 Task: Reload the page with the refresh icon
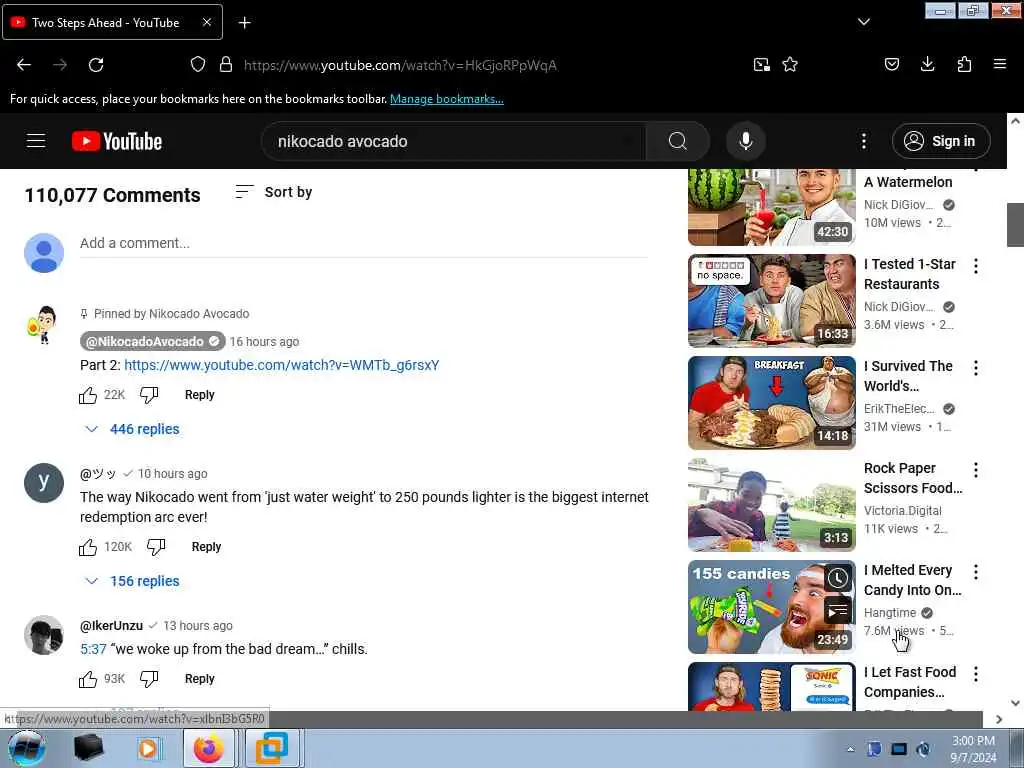tap(96, 65)
